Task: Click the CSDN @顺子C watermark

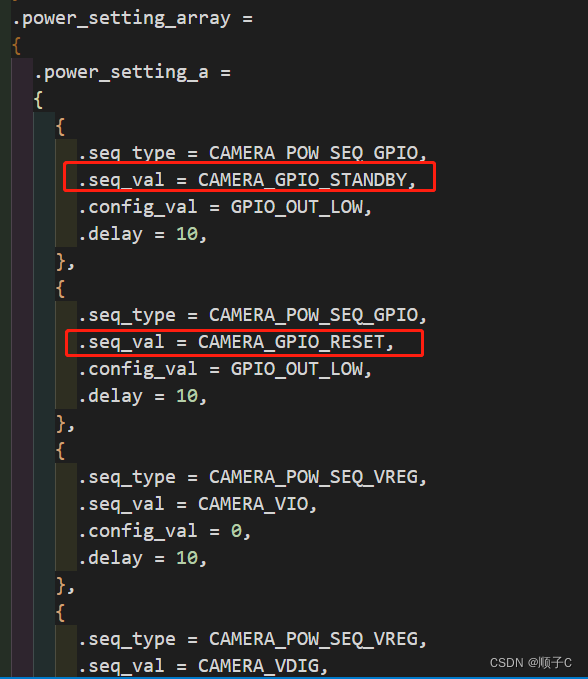Action: 530,663
